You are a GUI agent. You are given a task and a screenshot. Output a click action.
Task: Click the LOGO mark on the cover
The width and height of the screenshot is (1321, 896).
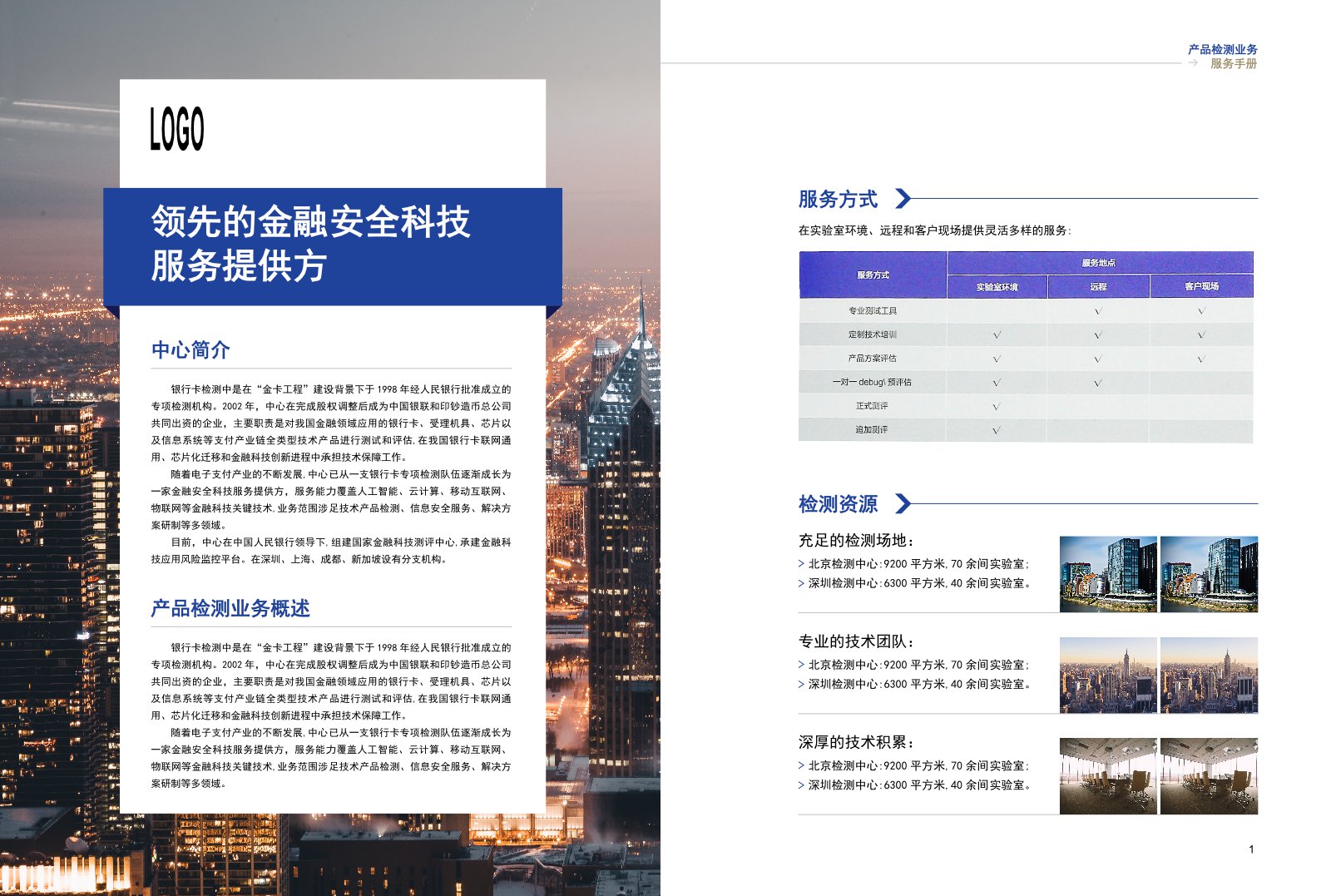click(x=177, y=129)
